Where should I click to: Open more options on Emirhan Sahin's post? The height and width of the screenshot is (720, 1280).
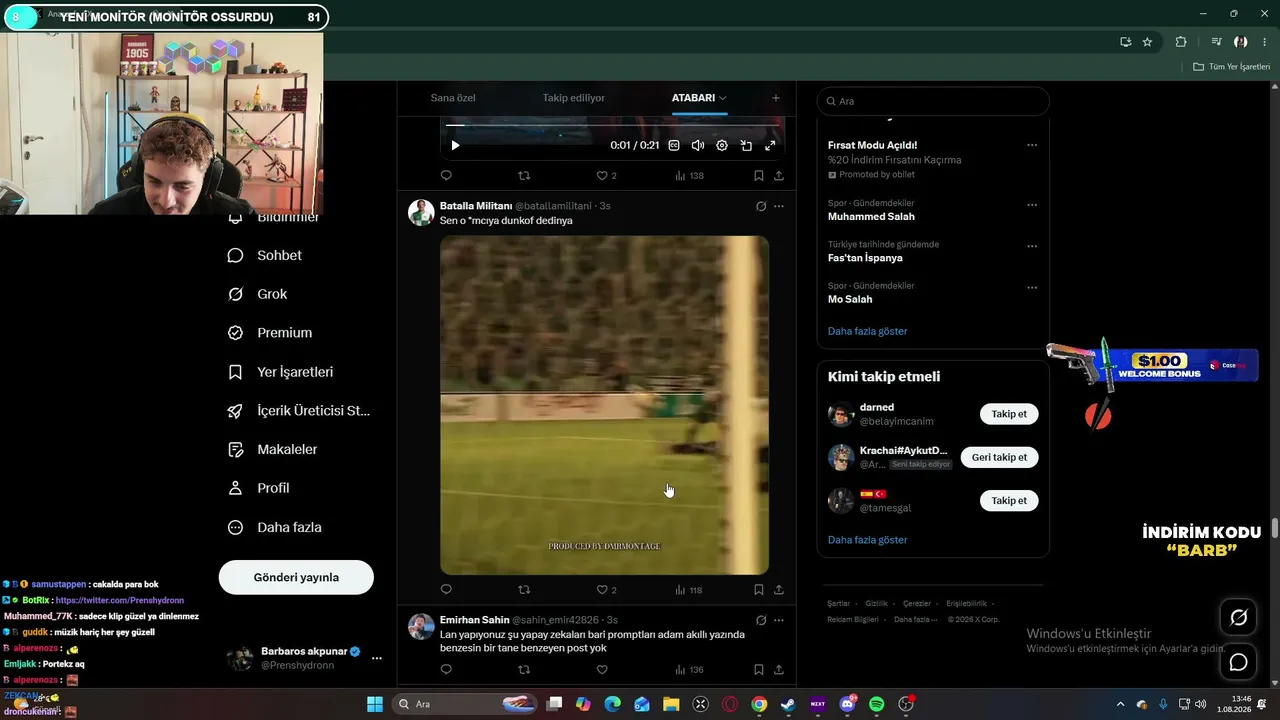(x=779, y=620)
